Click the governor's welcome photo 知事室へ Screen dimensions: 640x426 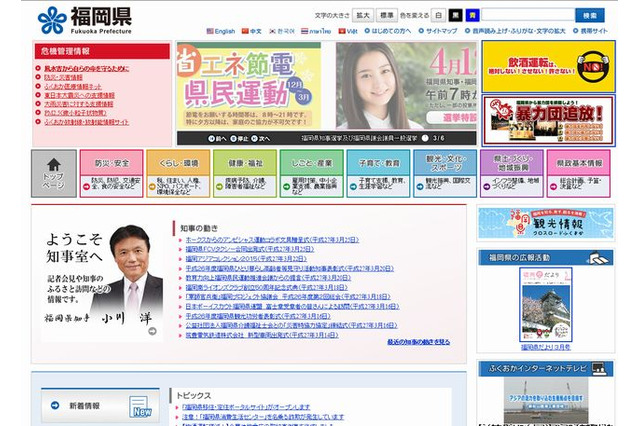pos(102,282)
